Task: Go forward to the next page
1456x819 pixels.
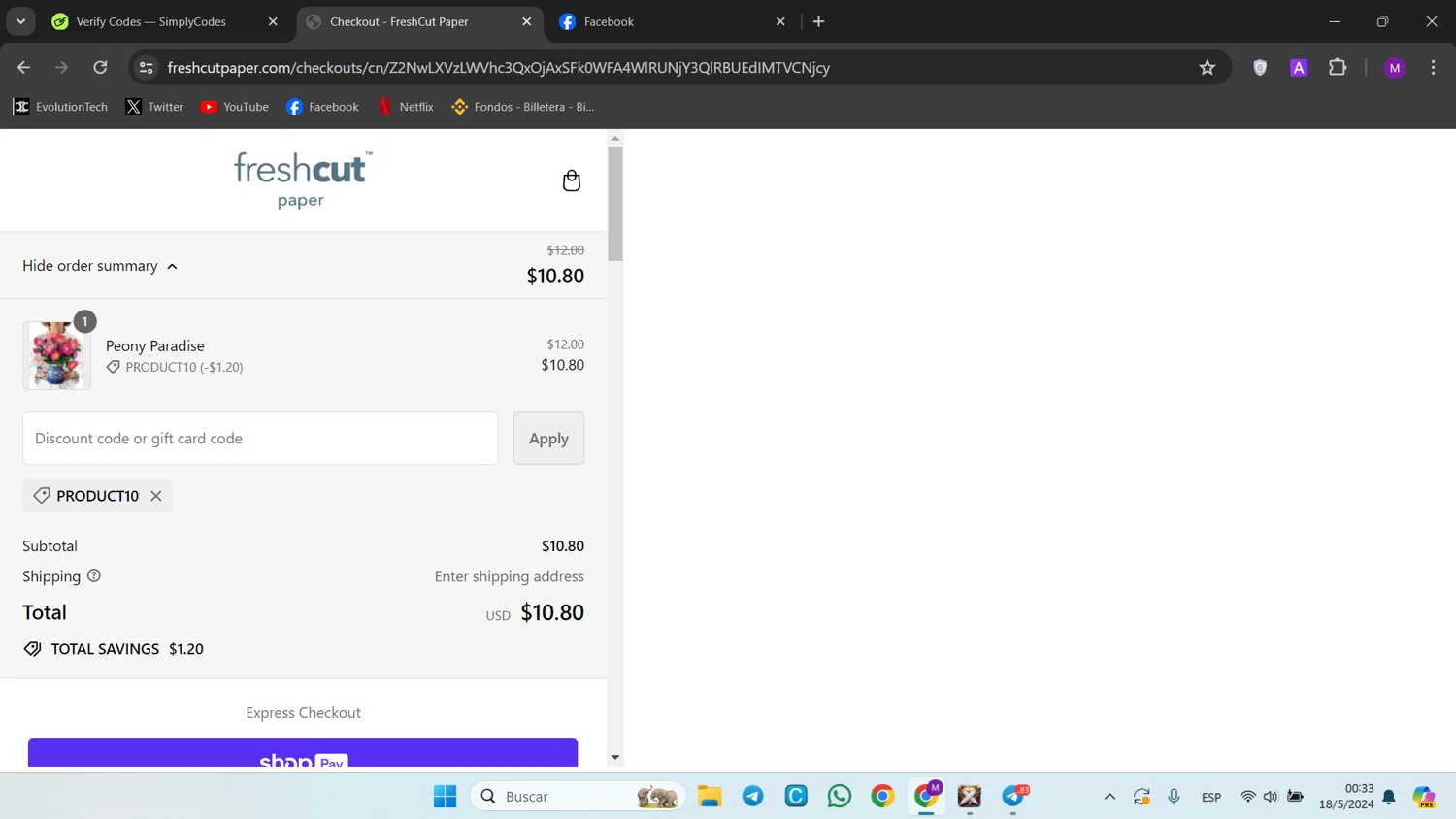Action: coord(62,67)
